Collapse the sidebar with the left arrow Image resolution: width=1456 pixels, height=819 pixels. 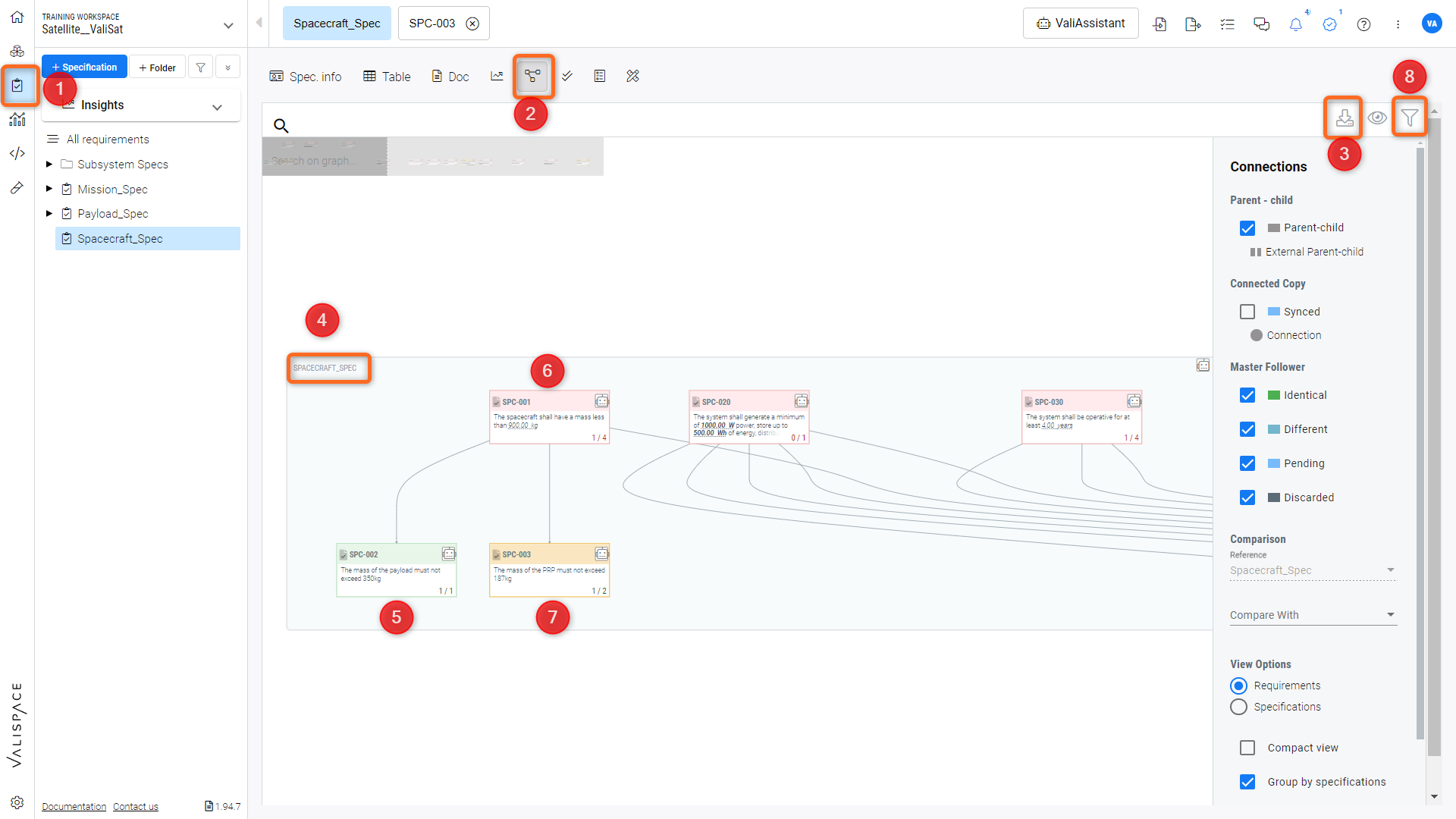(x=259, y=23)
